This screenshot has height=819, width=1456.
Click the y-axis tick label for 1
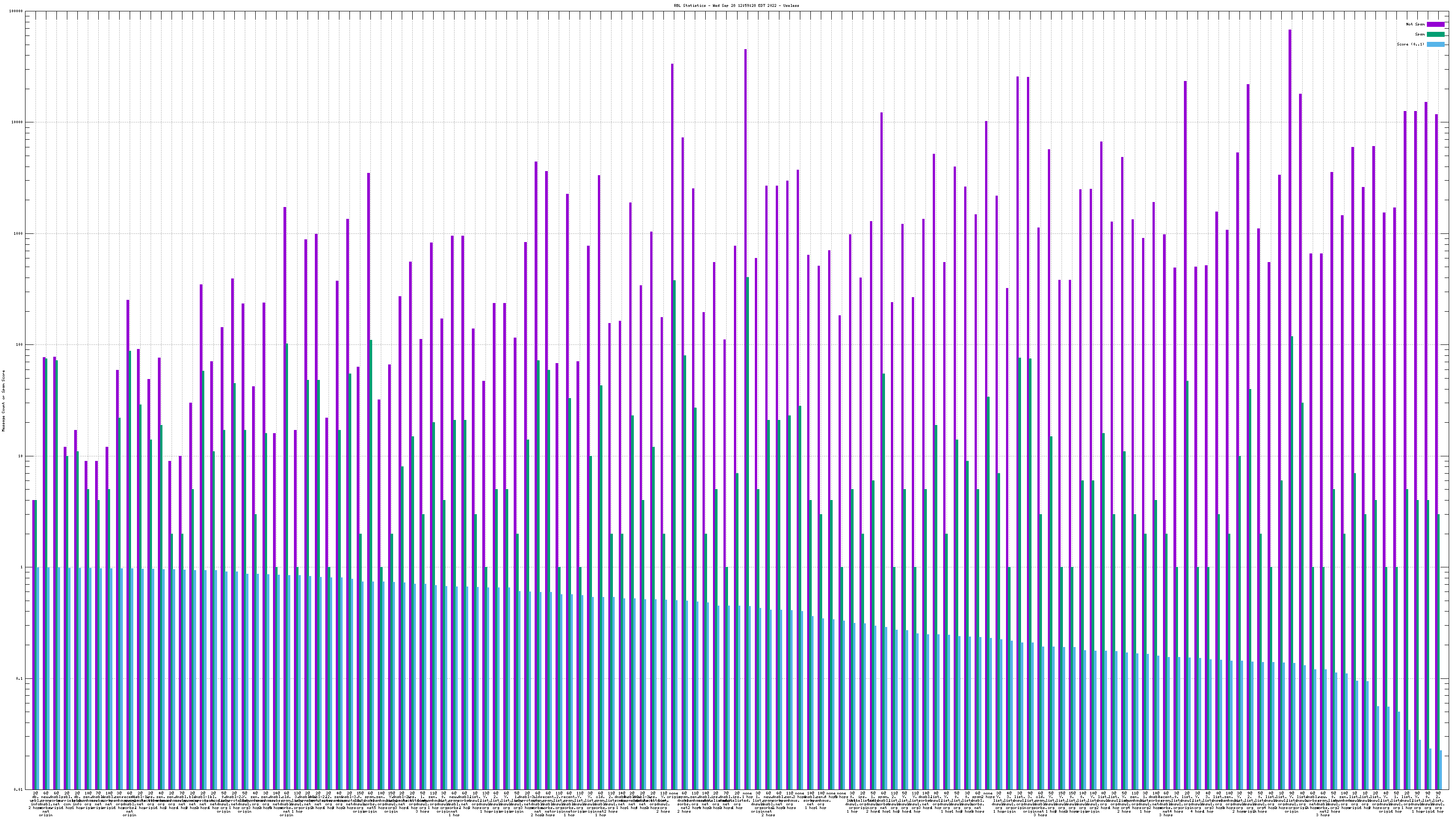tap(21, 567)
